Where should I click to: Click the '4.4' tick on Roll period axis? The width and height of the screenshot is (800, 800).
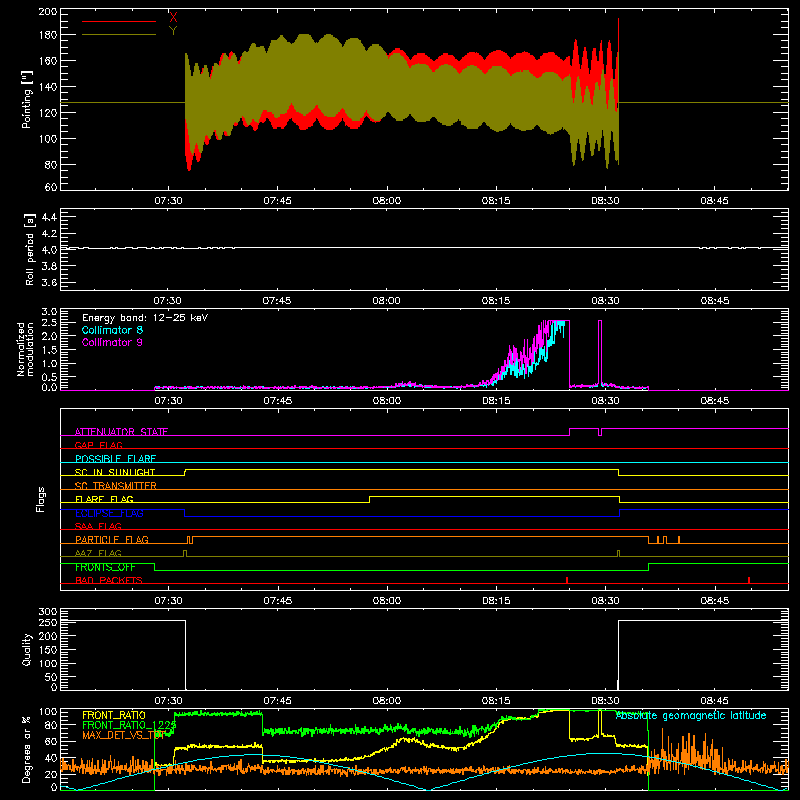pyautogui.click(x=49, y=217)
